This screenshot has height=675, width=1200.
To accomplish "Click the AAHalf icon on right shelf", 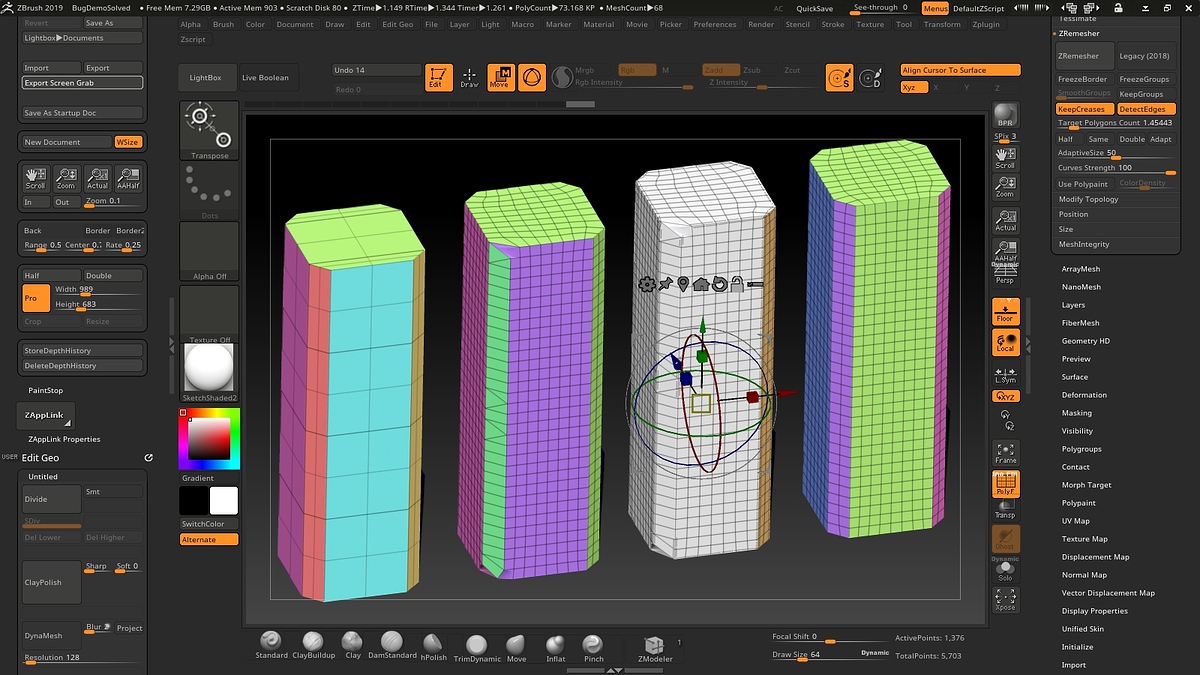I will click(x=1006, y=252).
